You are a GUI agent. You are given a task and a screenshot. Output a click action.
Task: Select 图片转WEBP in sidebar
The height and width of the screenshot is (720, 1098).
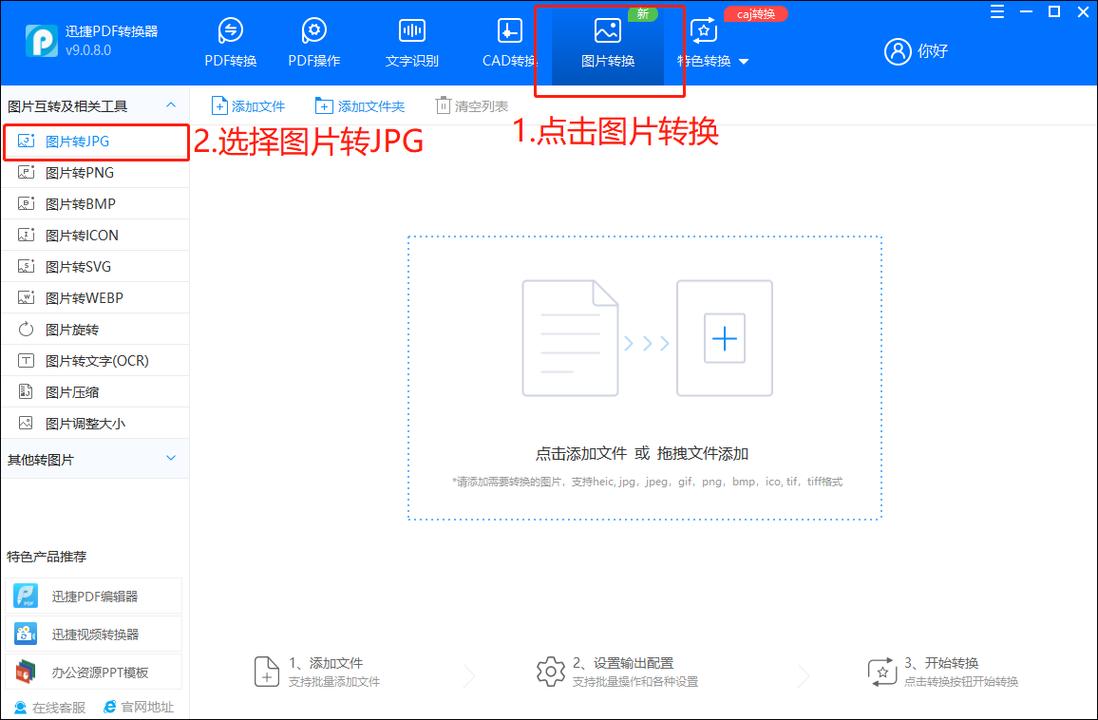click(96, 298)
